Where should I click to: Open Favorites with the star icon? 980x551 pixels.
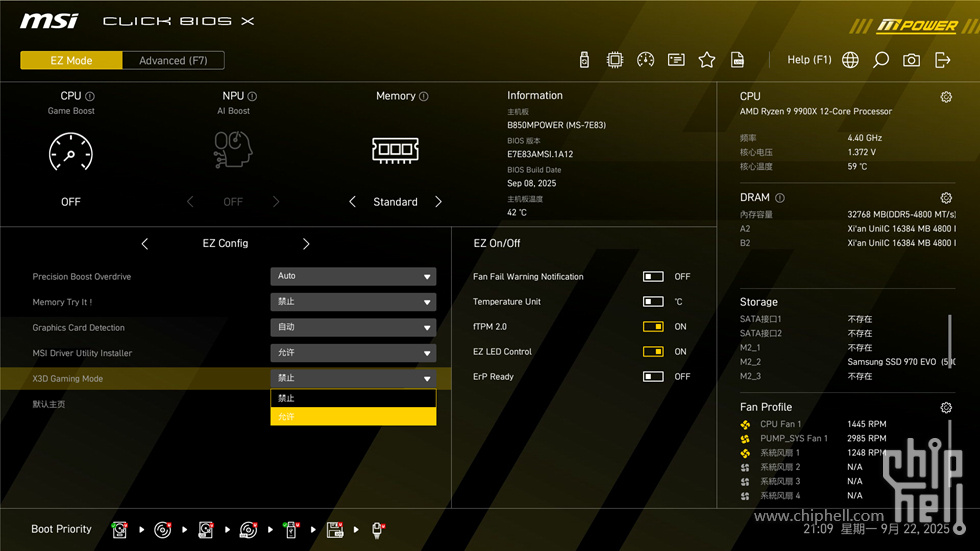tap(706, 60)
